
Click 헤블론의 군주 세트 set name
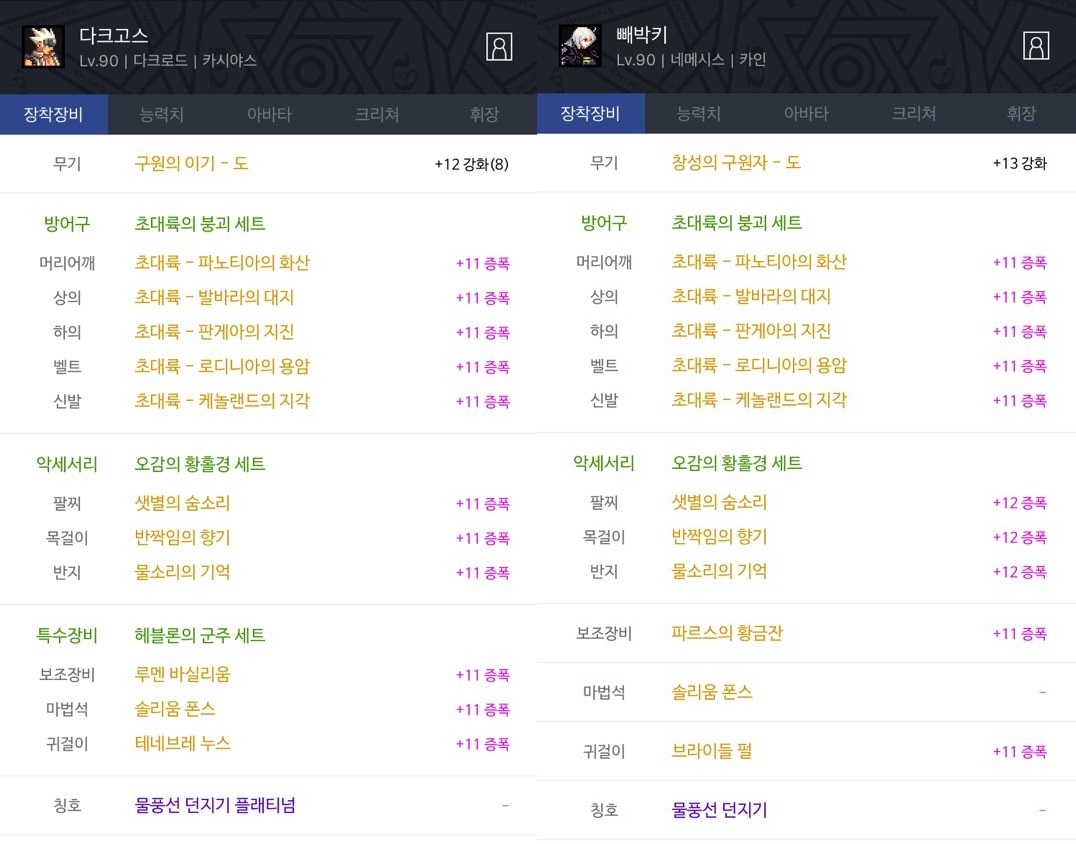pos(200,635)
